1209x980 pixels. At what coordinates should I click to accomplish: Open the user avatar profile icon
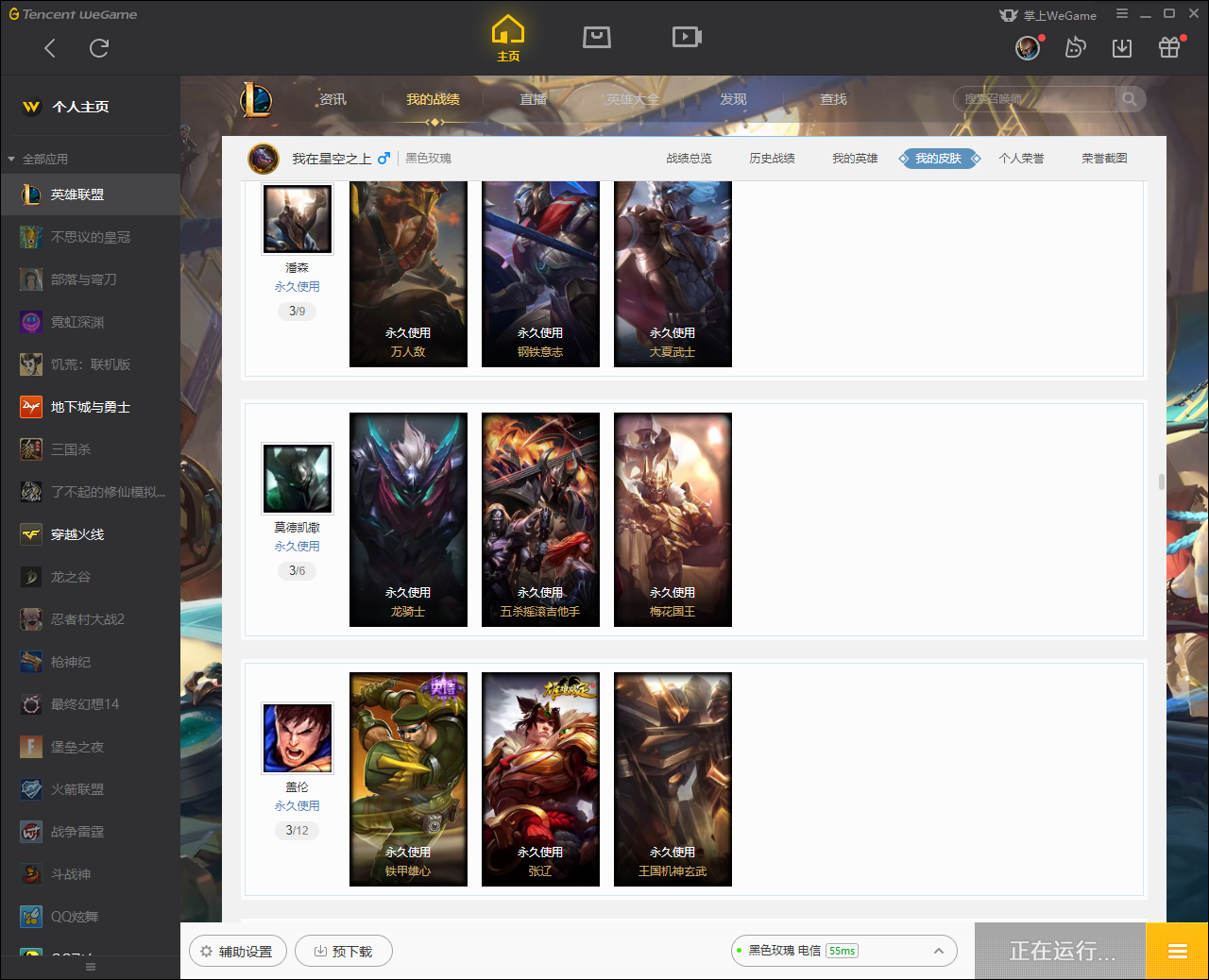[x=1028, y=48]
